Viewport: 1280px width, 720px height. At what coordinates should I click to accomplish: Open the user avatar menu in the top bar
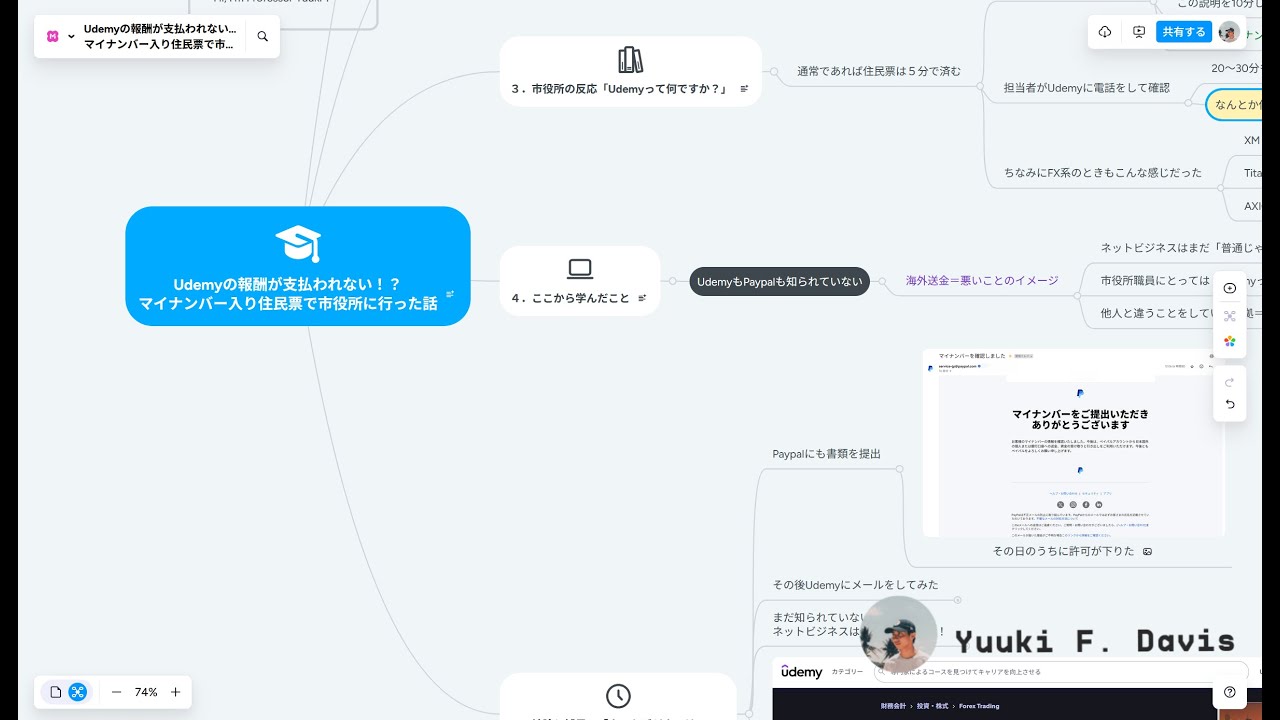(x=1229, y=32)
